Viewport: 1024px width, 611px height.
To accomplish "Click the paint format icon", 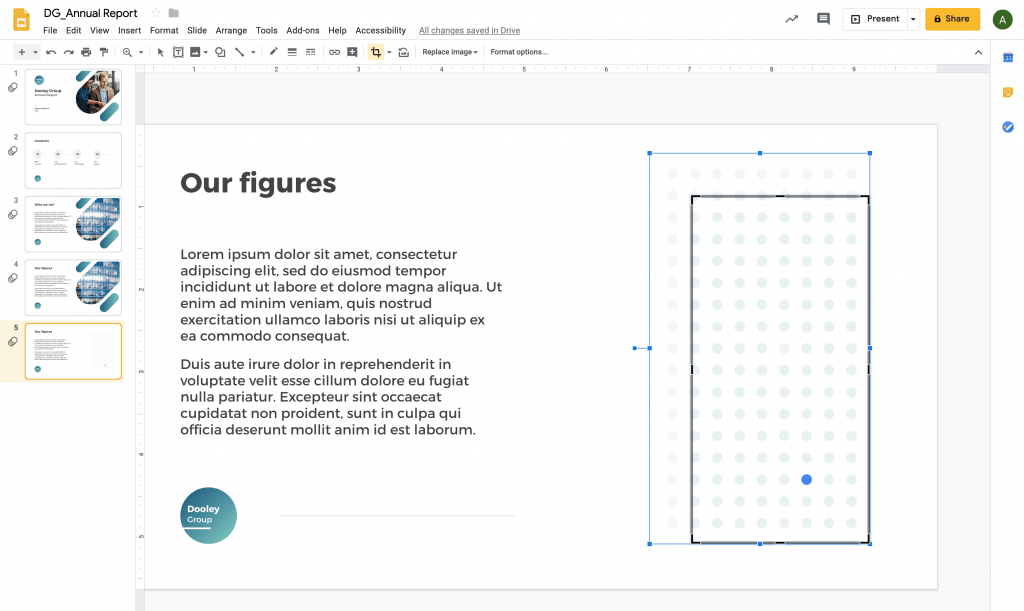I will point(103,52).
